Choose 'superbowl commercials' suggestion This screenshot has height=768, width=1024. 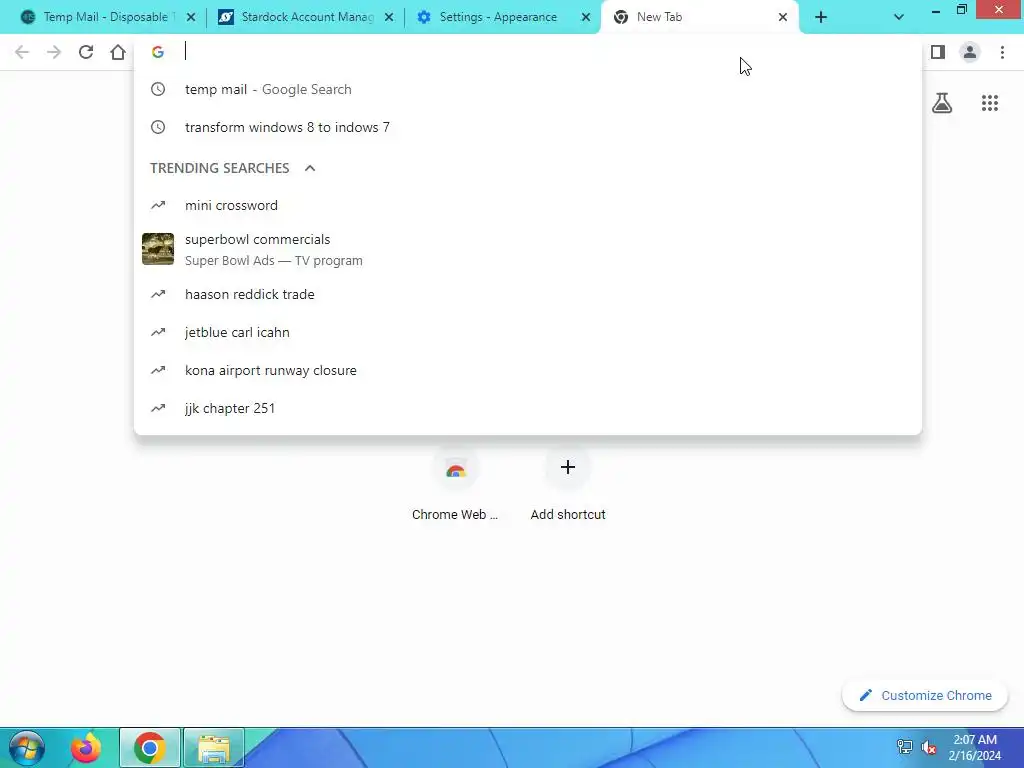528,249
